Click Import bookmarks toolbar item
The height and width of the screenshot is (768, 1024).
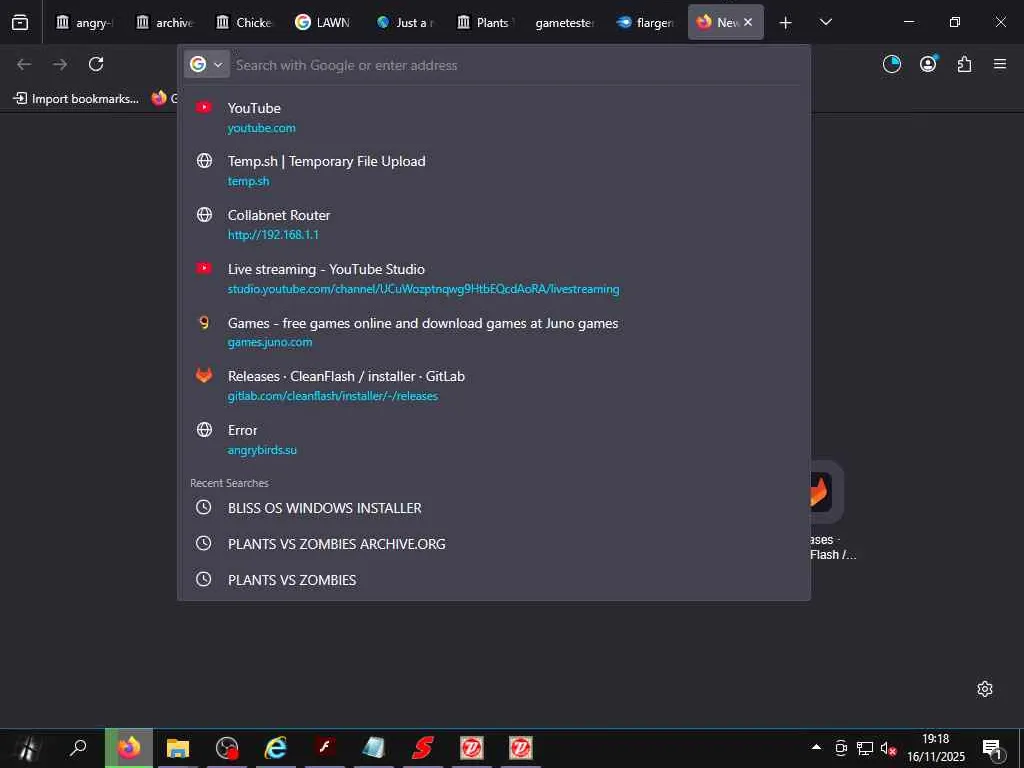pos(77,99)
